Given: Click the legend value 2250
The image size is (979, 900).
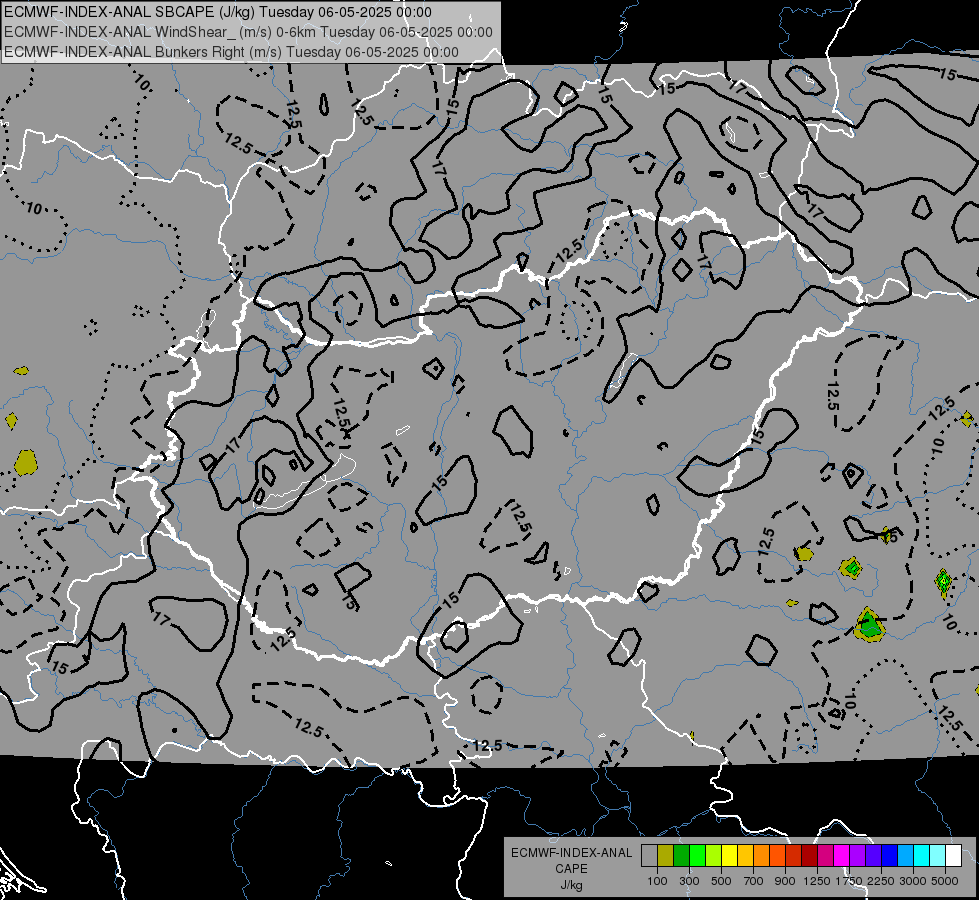Looking at the screenshot, I should [x=880, y=881].
